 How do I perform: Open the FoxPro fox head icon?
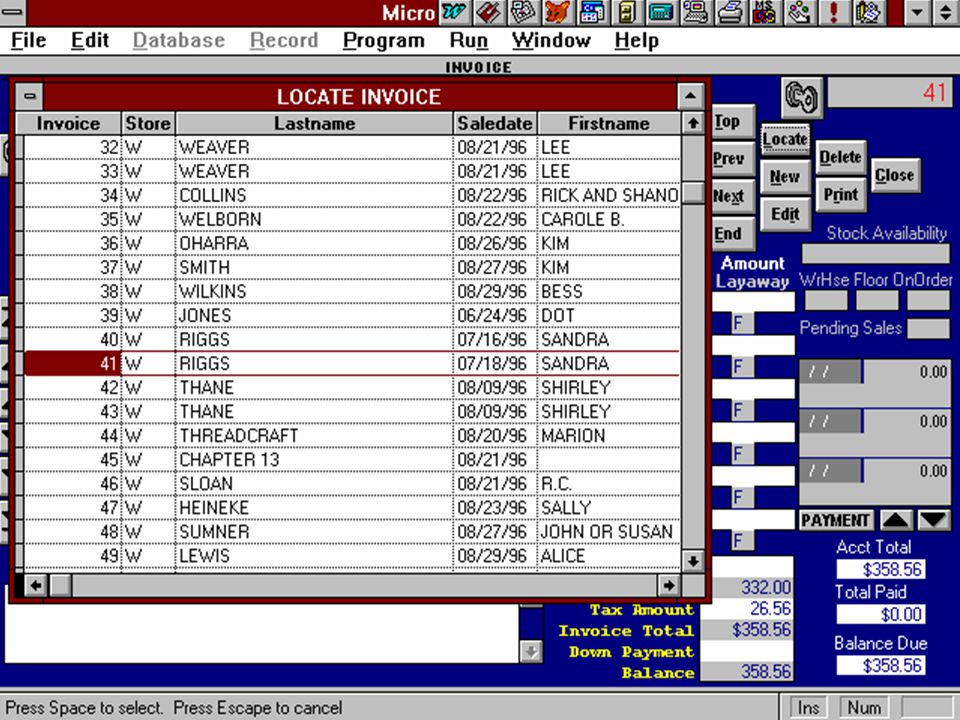pyautogui.click(x=557, y=12)
